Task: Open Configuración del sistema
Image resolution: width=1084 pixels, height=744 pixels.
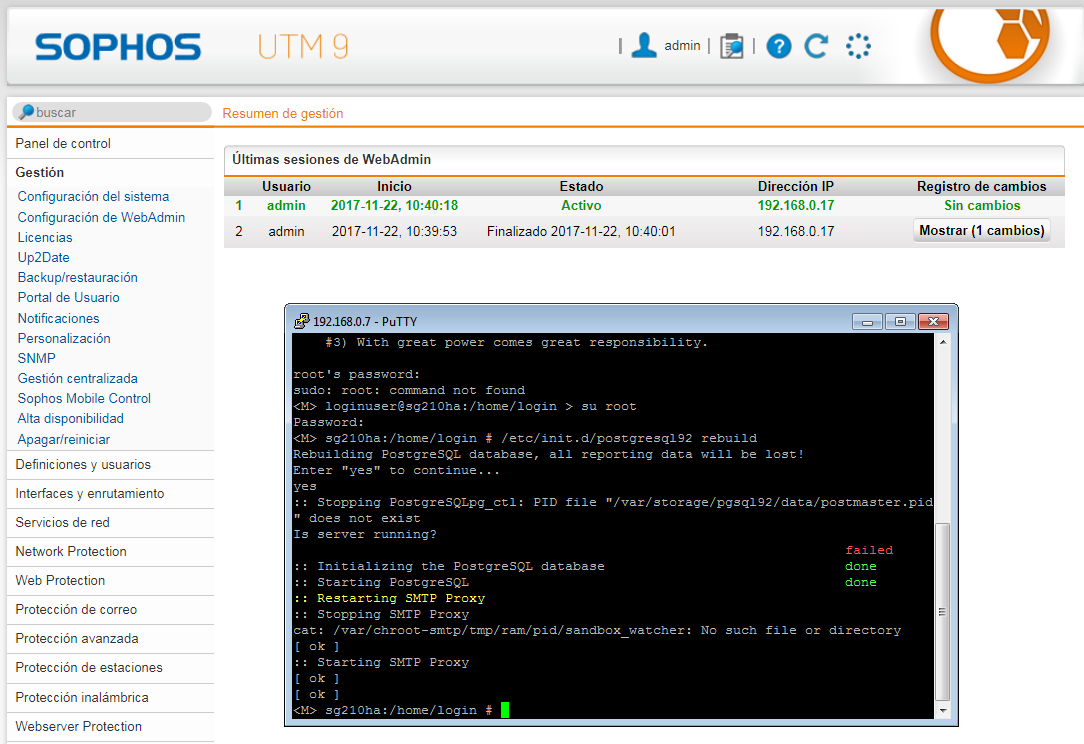Action: point(93,196)
